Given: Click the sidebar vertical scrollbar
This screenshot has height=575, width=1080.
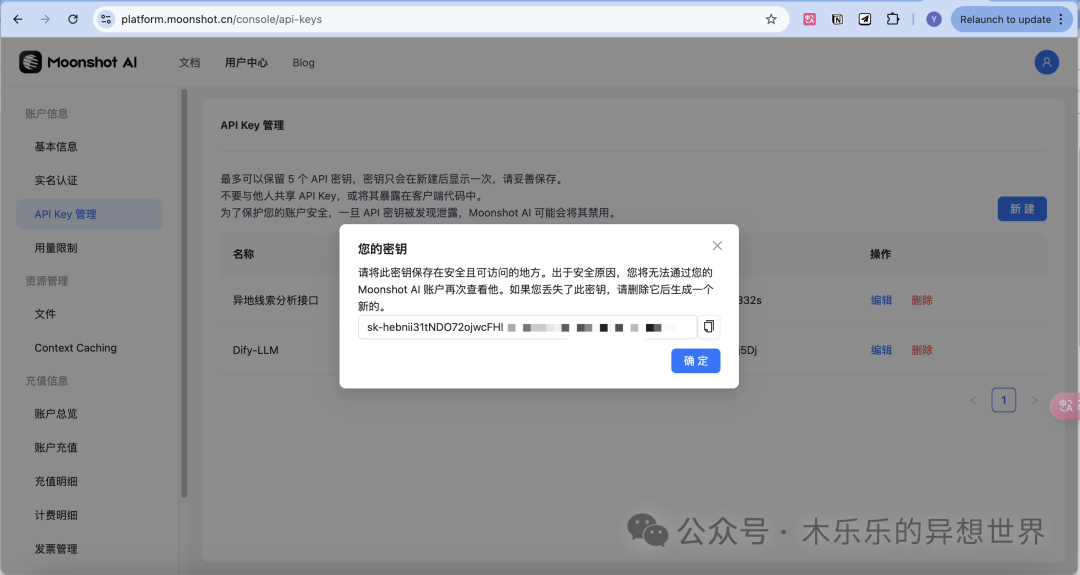Looking at the screenshot, I should tap(184, 293).
